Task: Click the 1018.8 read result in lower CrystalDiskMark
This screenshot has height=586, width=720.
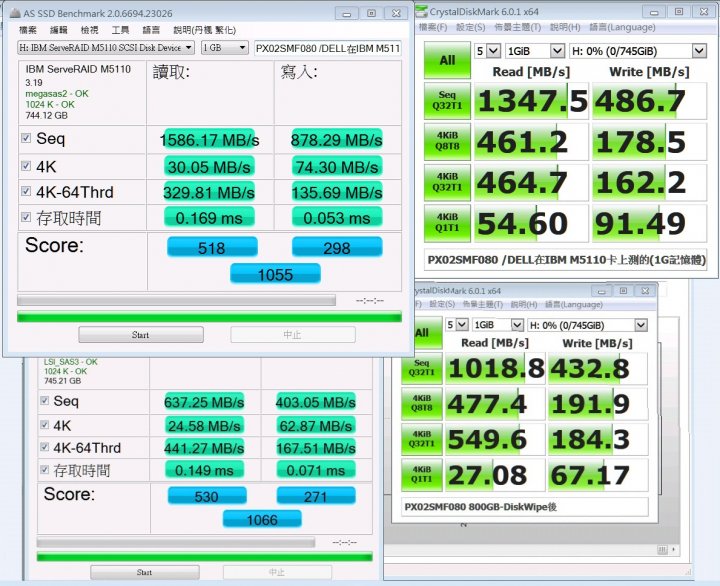Action: (495, 368)
